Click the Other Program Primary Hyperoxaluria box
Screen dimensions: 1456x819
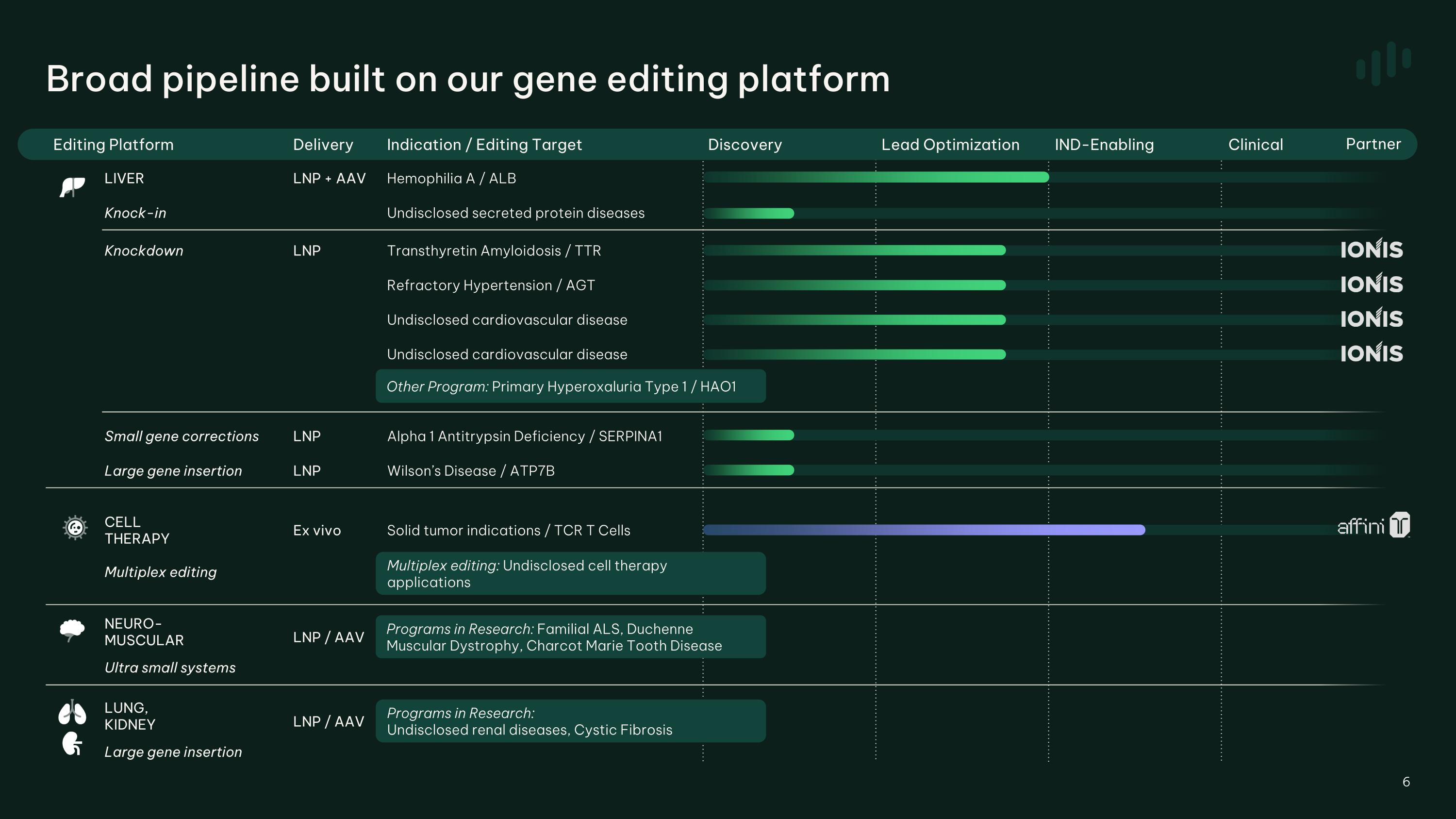point(570,386)
